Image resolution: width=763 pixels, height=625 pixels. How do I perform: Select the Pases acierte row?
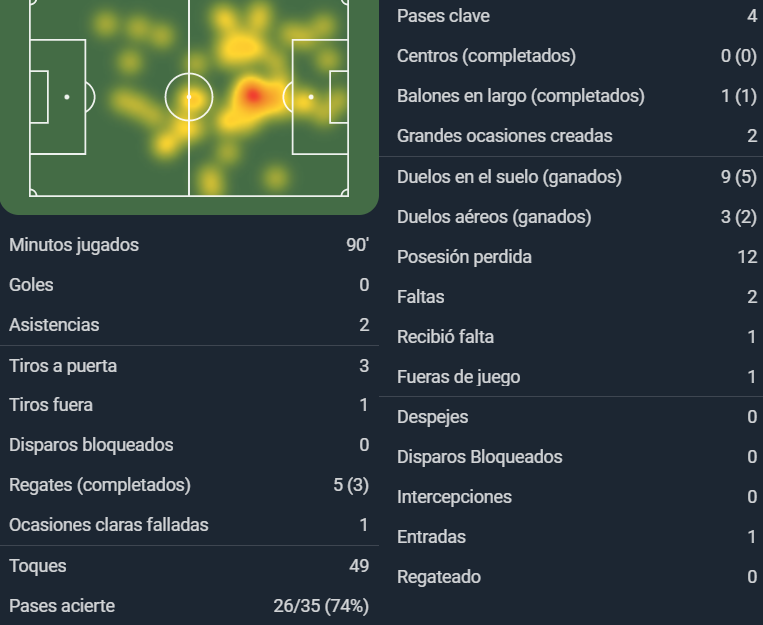(189, 606)
